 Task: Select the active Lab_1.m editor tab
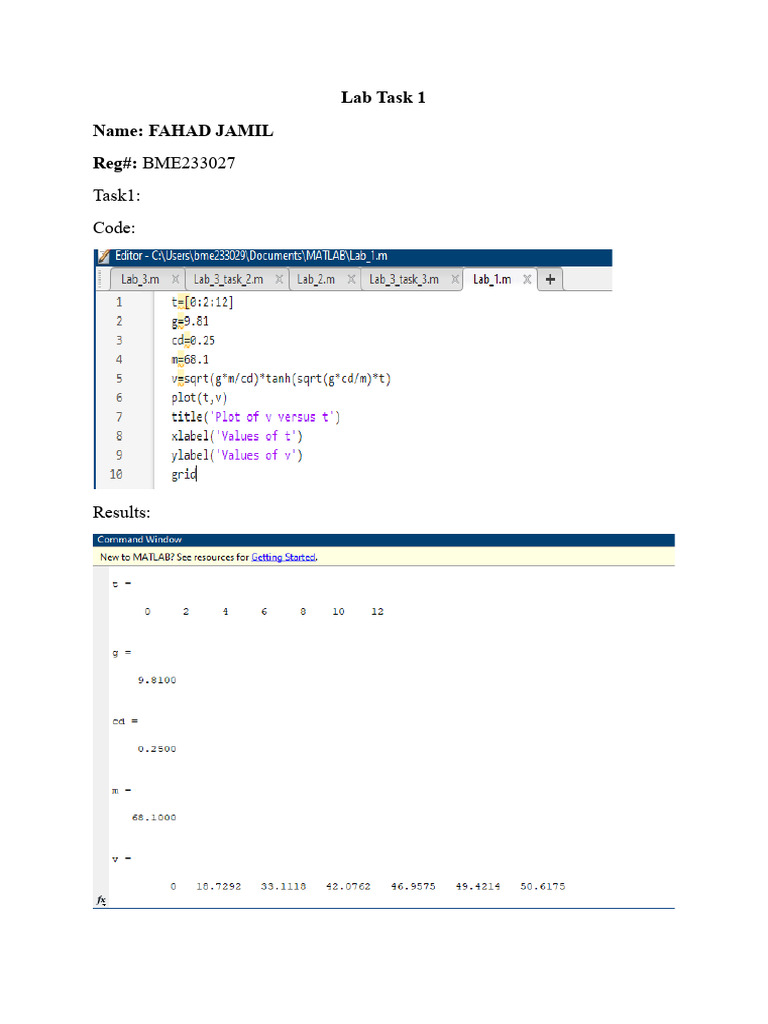(x=492, y=280)
